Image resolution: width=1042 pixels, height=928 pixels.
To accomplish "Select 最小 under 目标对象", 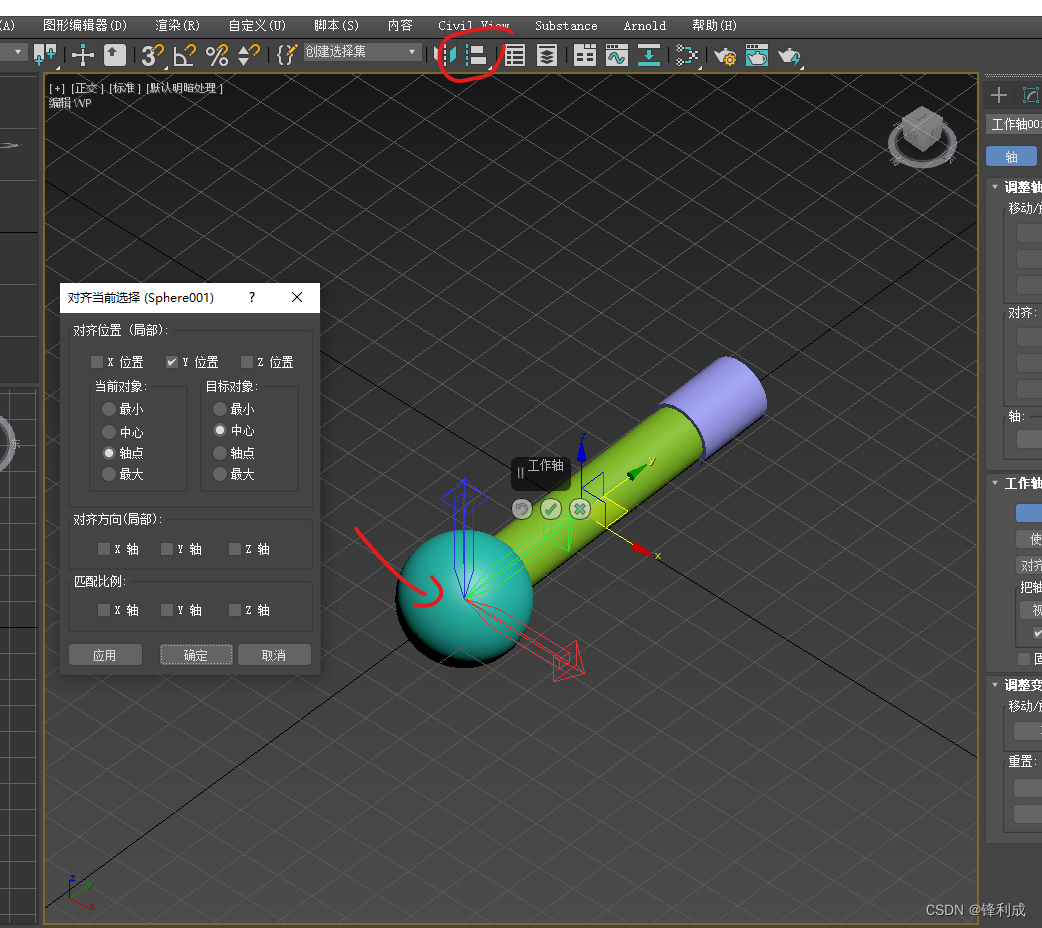I will pos(220,408).
